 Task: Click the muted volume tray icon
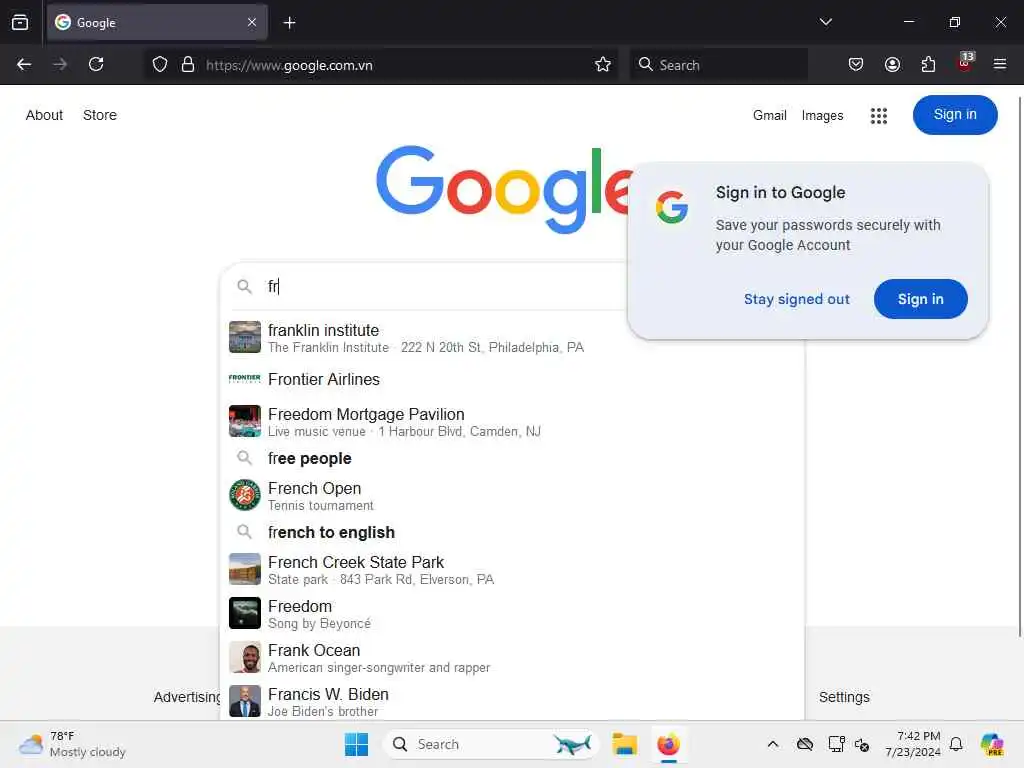click(x=862, y=745)
